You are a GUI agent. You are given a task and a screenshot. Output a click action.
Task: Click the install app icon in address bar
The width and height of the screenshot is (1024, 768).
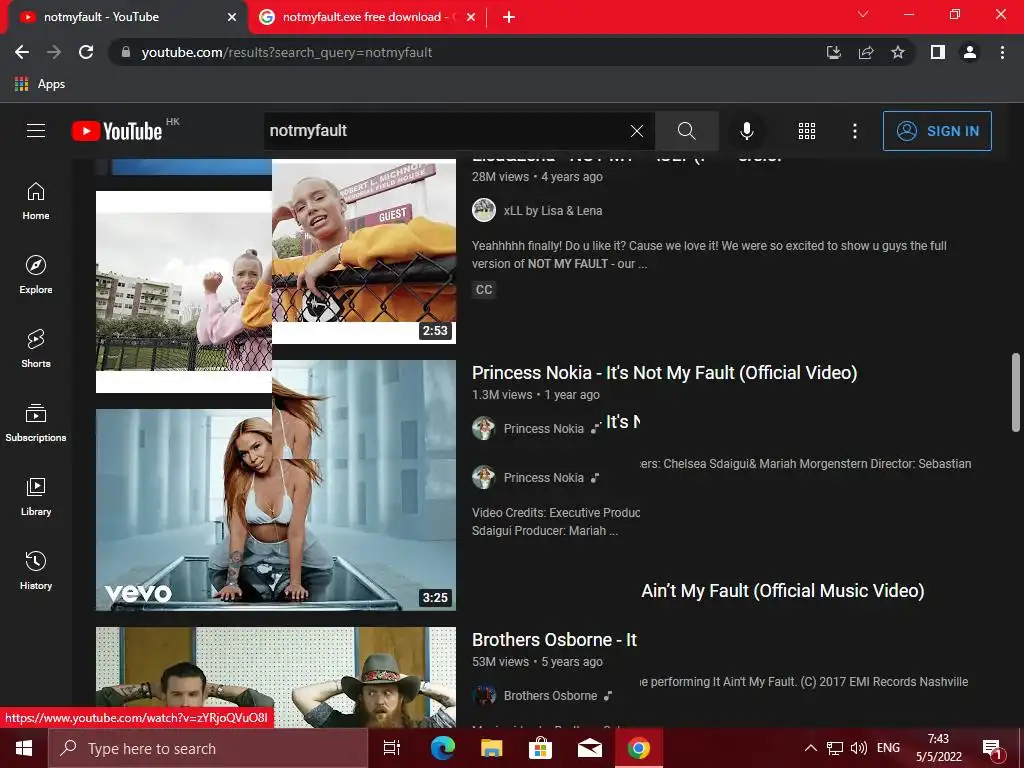pos(833,52)
